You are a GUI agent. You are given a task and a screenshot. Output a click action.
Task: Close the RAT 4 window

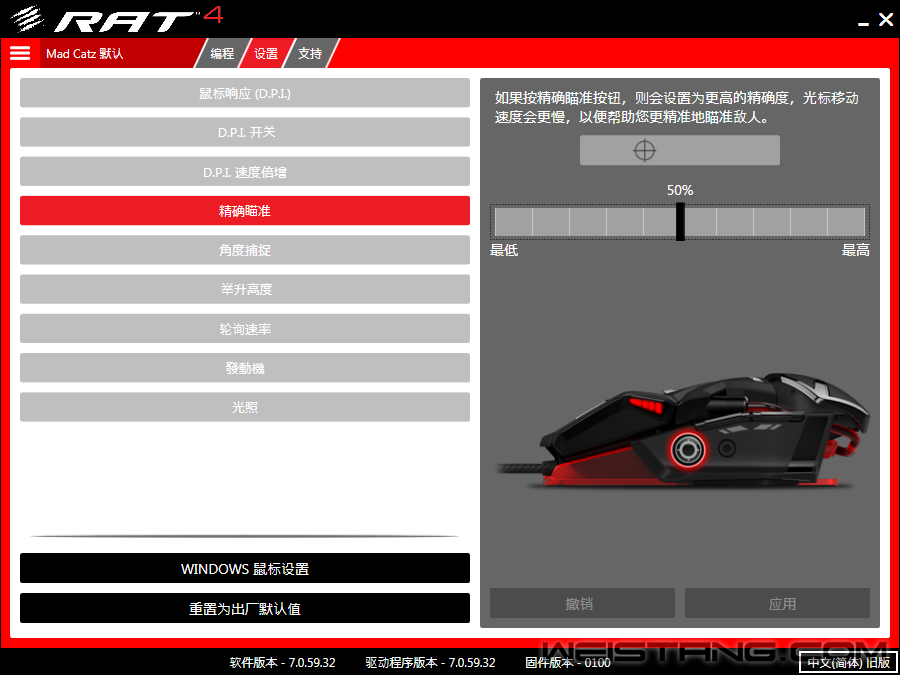click(886, 20)
